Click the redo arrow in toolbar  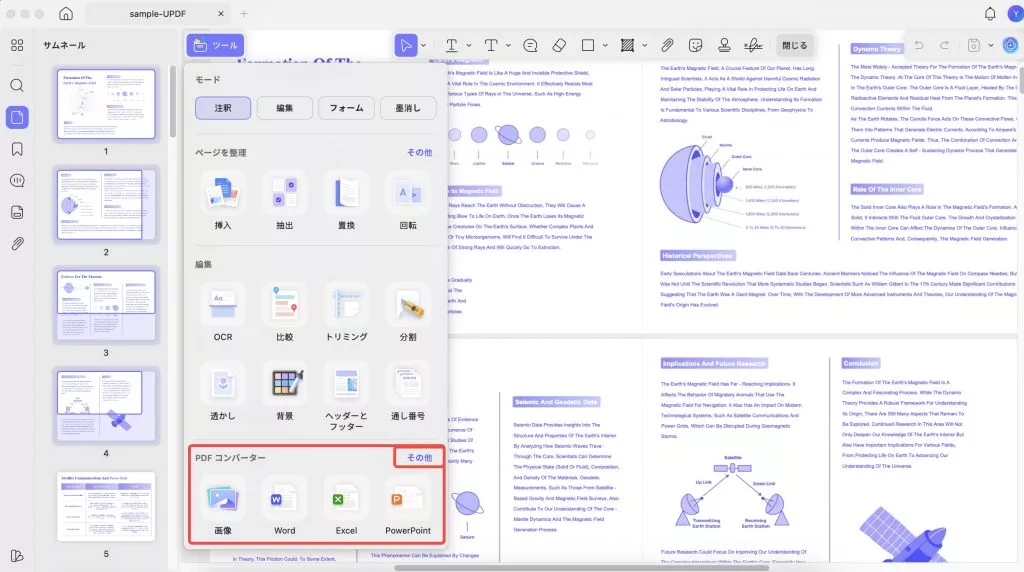pos(944,45)
